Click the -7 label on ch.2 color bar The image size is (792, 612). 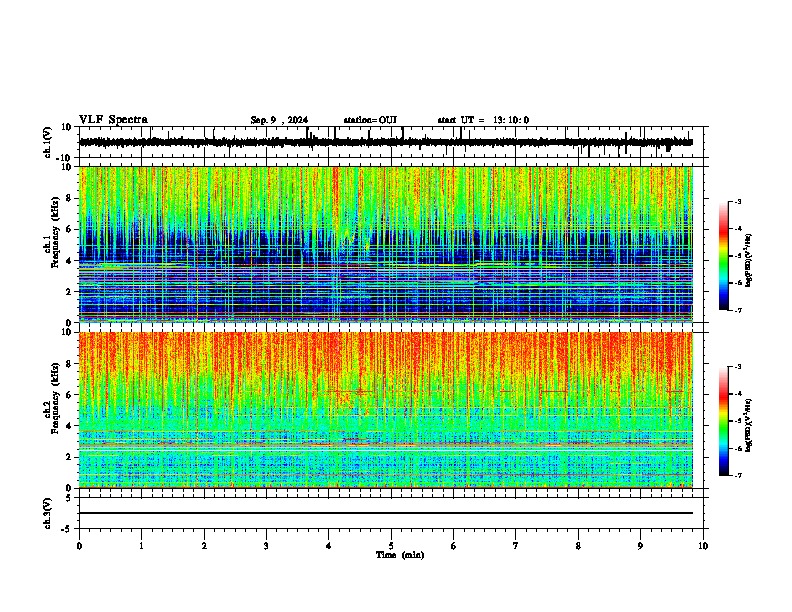(x=737, y=475)
